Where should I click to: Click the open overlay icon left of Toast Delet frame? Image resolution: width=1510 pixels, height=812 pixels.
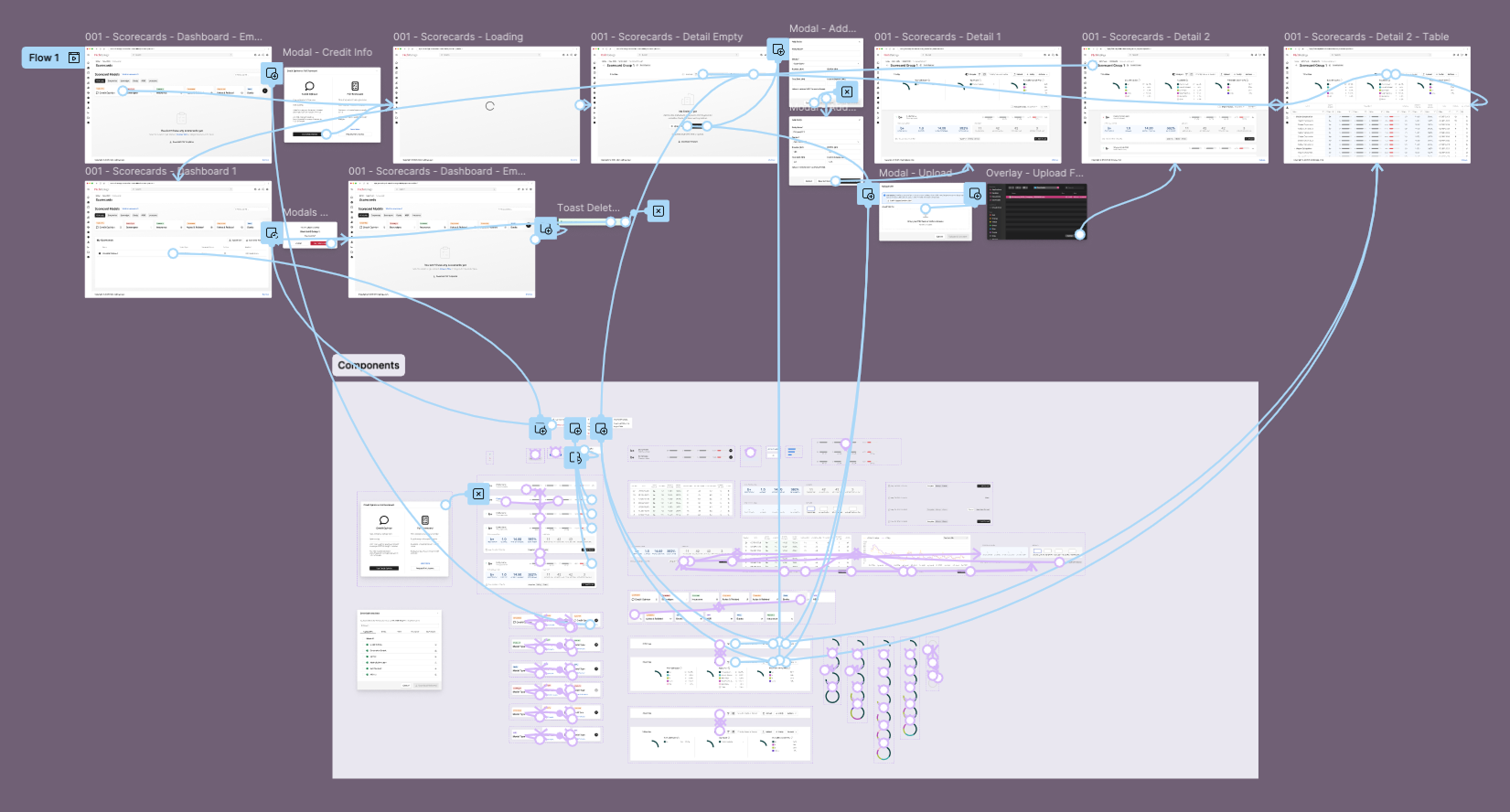[546, 229]
